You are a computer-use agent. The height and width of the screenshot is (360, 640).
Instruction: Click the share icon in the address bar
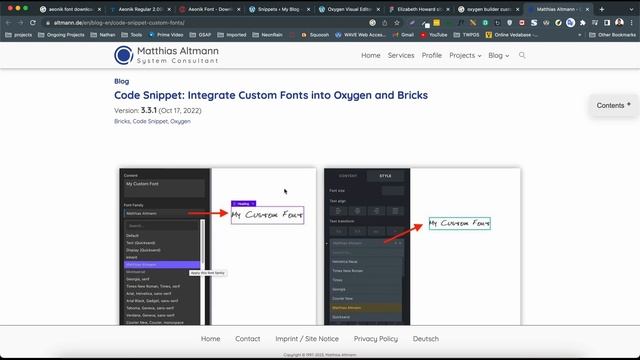click(384, 23)
